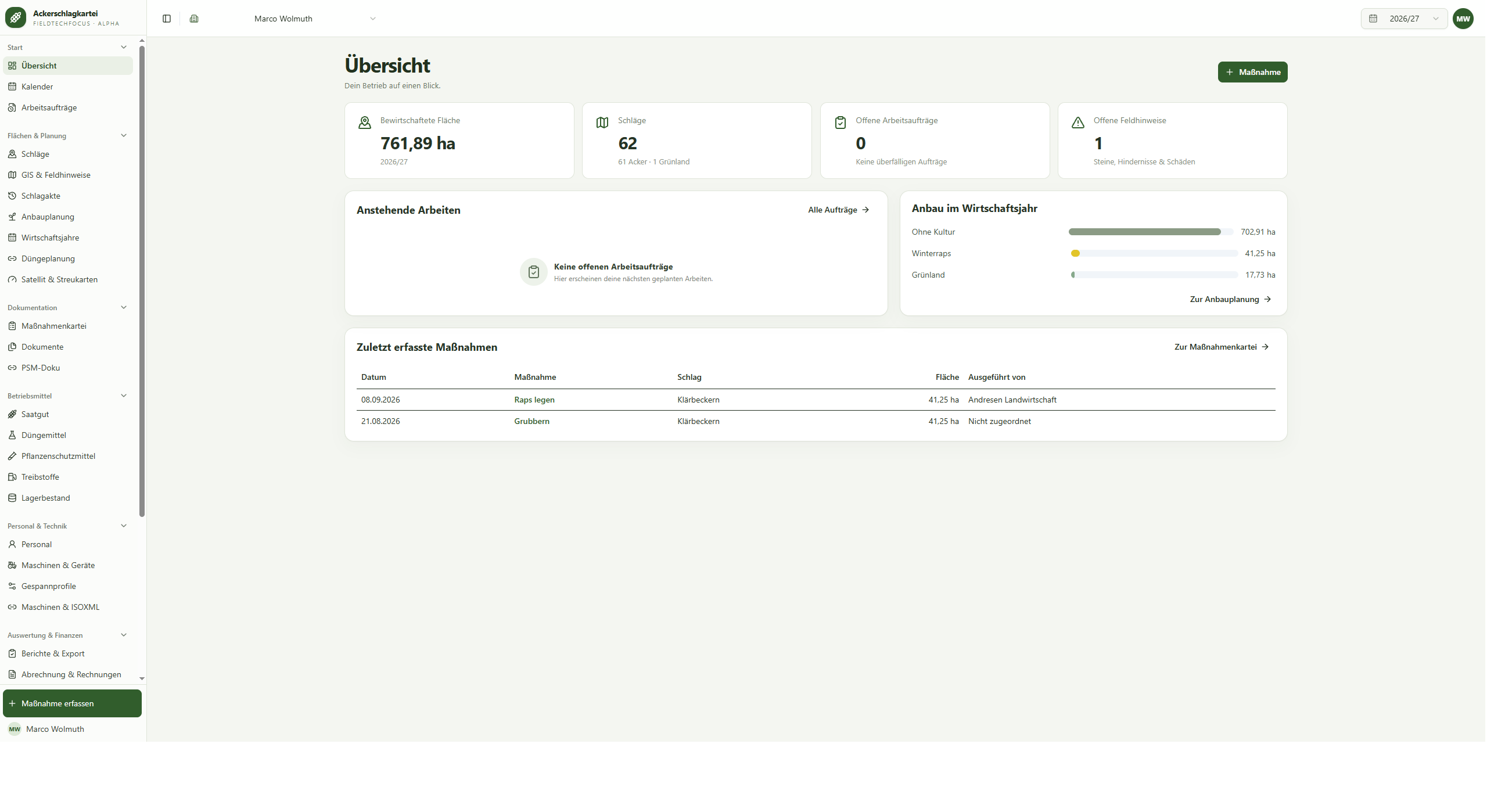Open the Zur Maßnahmenkartei link

1222,347
